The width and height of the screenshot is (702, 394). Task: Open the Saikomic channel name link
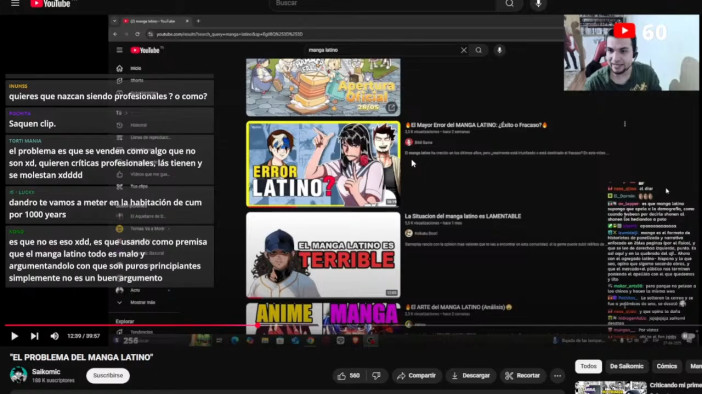coord(46,372)
